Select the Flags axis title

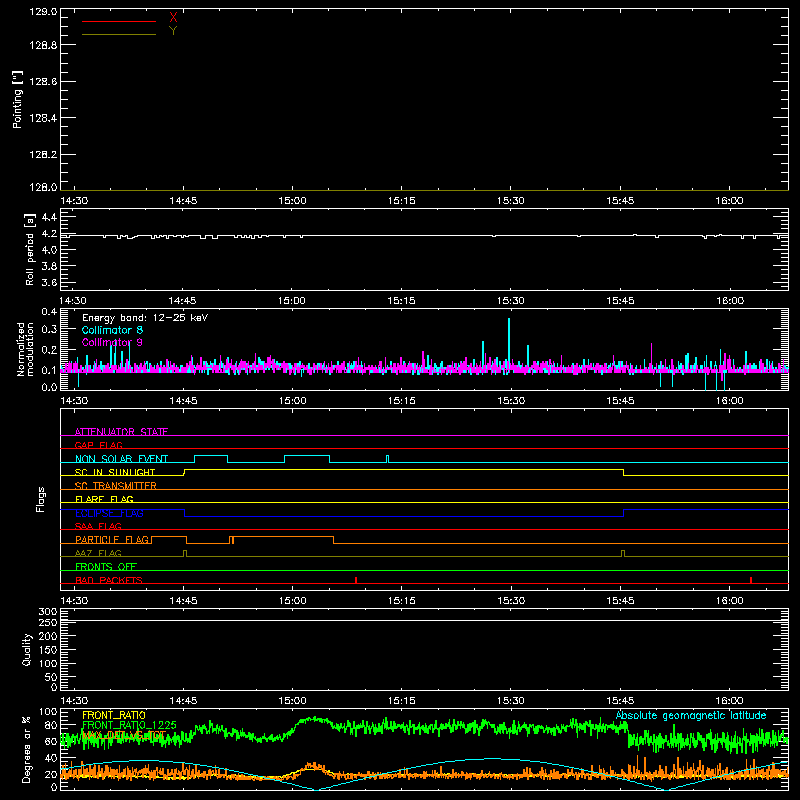pyautogui.click(x=41, y=499)
